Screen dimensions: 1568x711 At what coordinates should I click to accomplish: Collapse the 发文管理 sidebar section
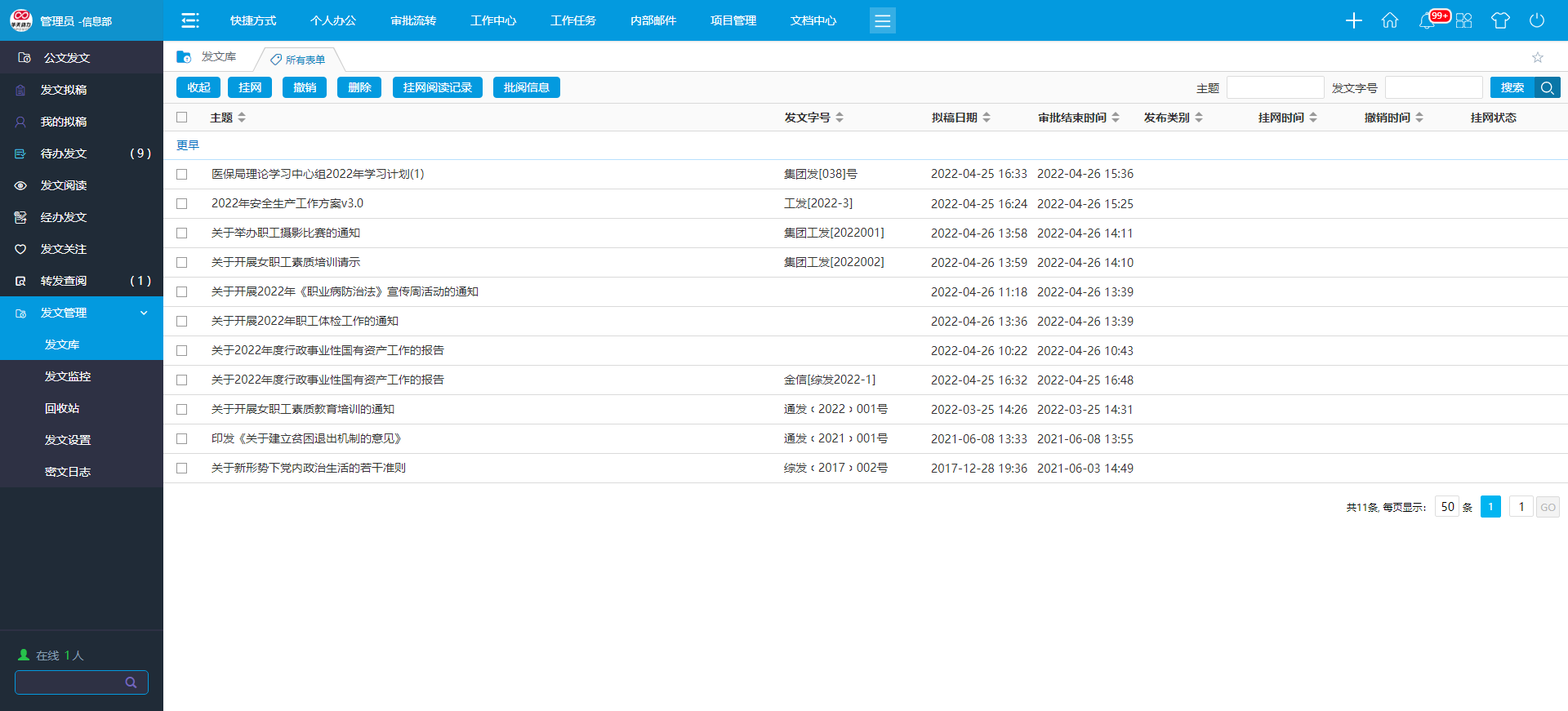coord(144,313)
